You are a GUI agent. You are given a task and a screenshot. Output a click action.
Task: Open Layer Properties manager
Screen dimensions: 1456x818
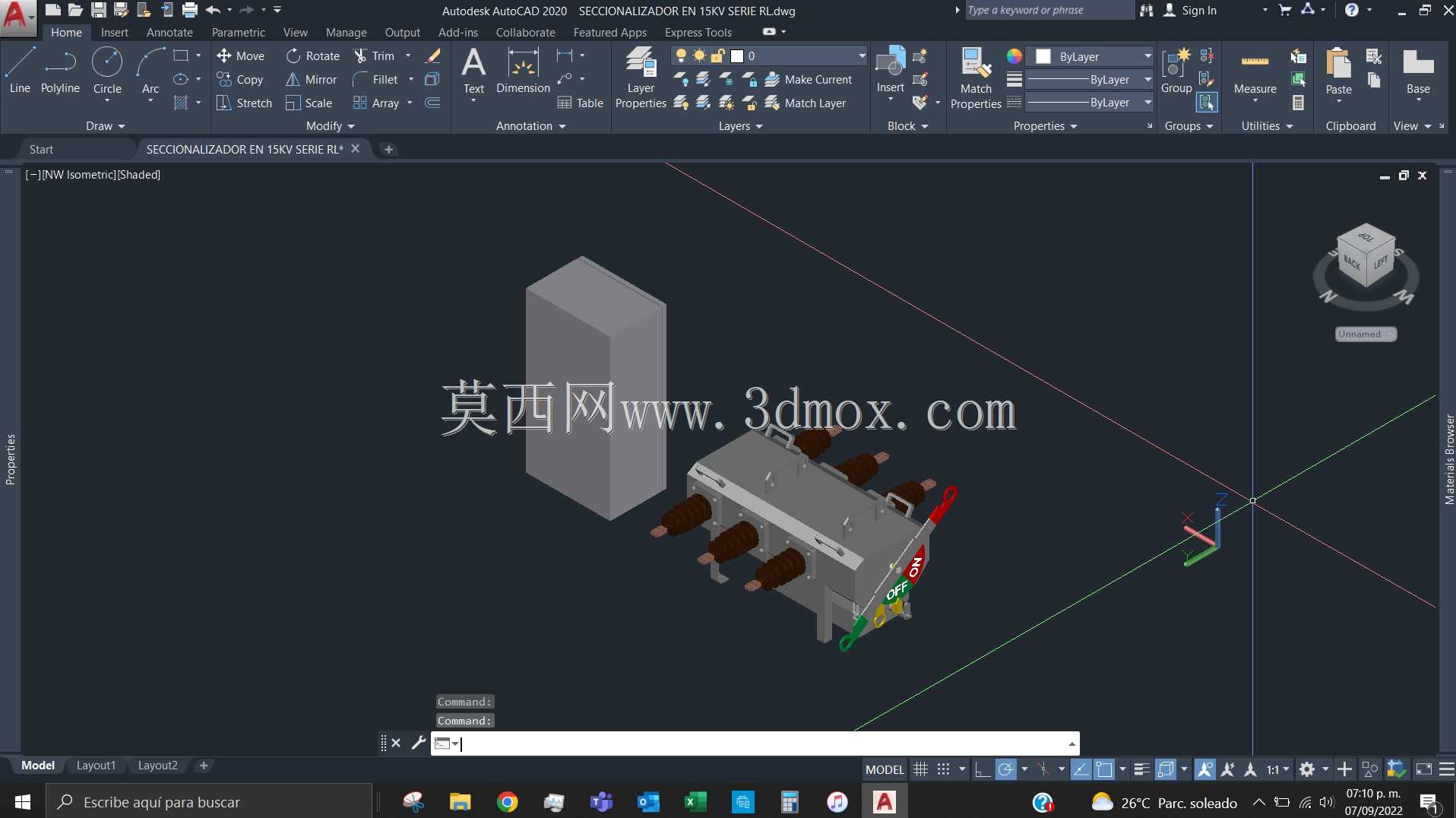(641, 77)
